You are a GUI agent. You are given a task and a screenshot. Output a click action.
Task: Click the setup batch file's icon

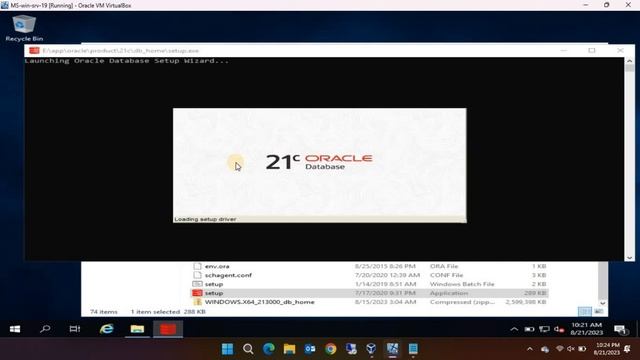coord(198,284)
